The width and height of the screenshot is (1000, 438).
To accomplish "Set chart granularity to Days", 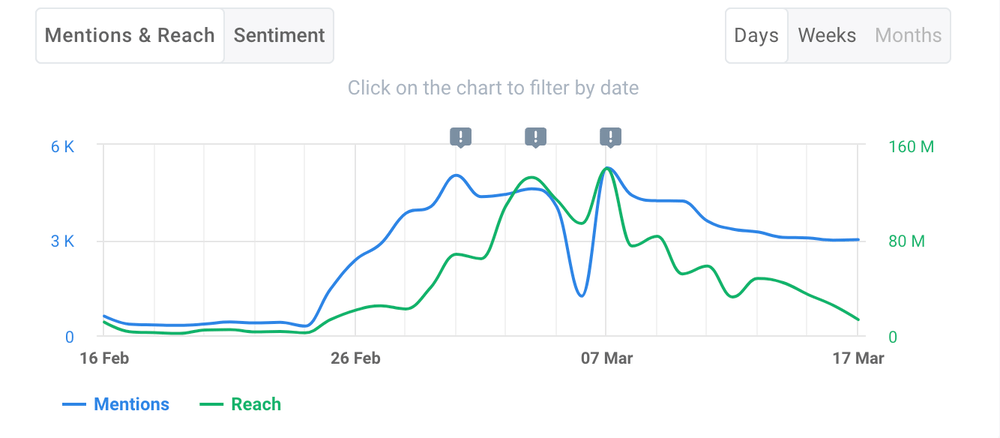I will [x=756, y=36].
